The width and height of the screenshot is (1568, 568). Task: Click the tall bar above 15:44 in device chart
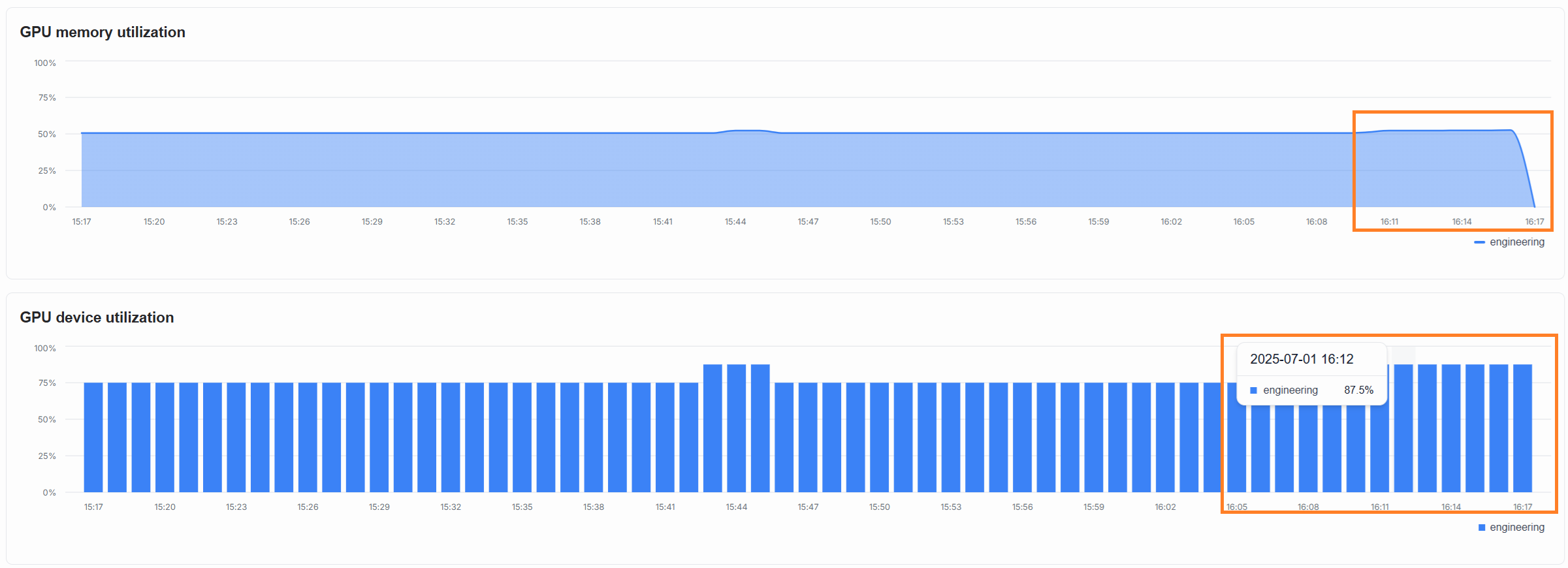coord(736,428)
